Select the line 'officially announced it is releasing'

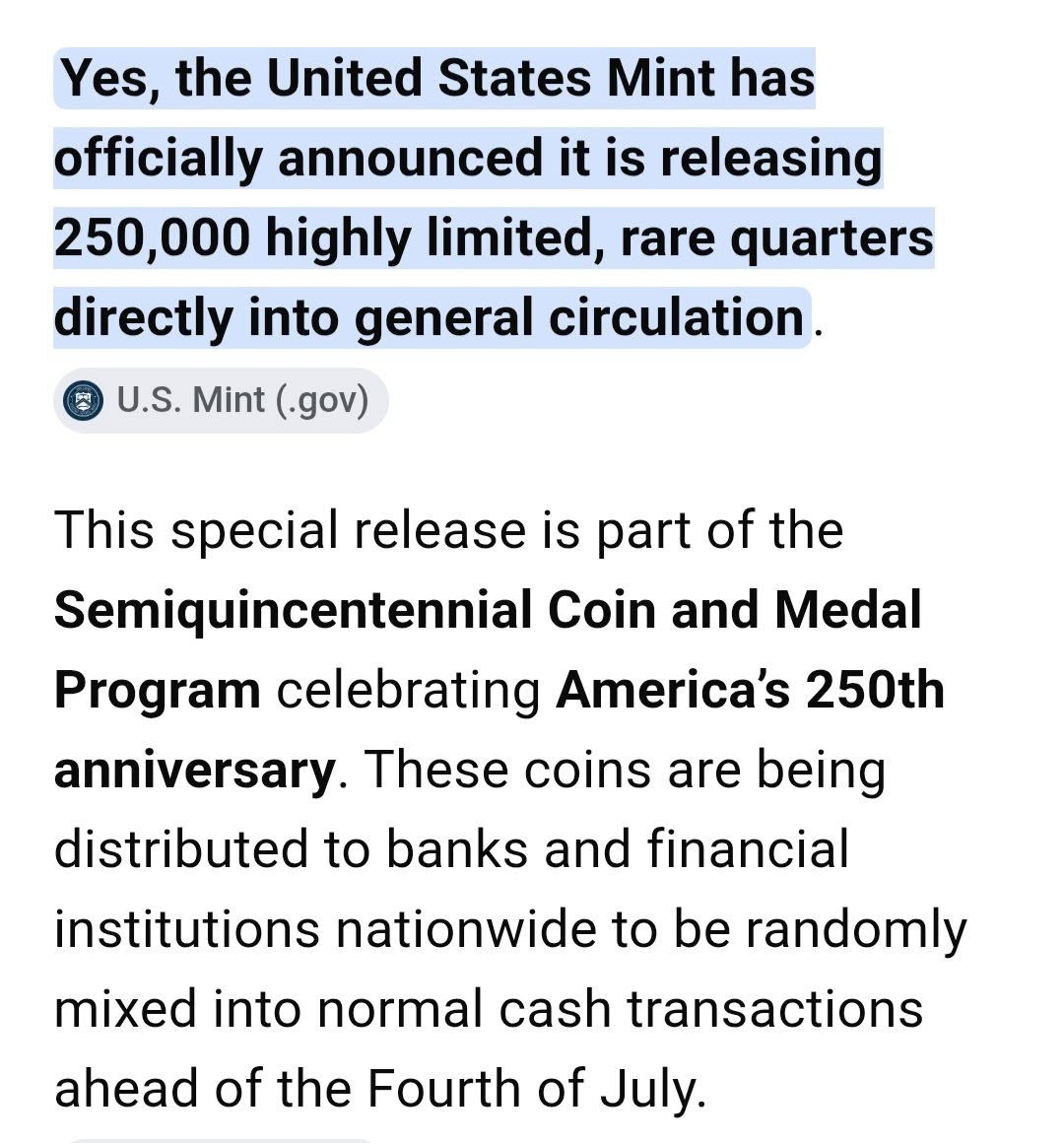click(x=468, y=159)
